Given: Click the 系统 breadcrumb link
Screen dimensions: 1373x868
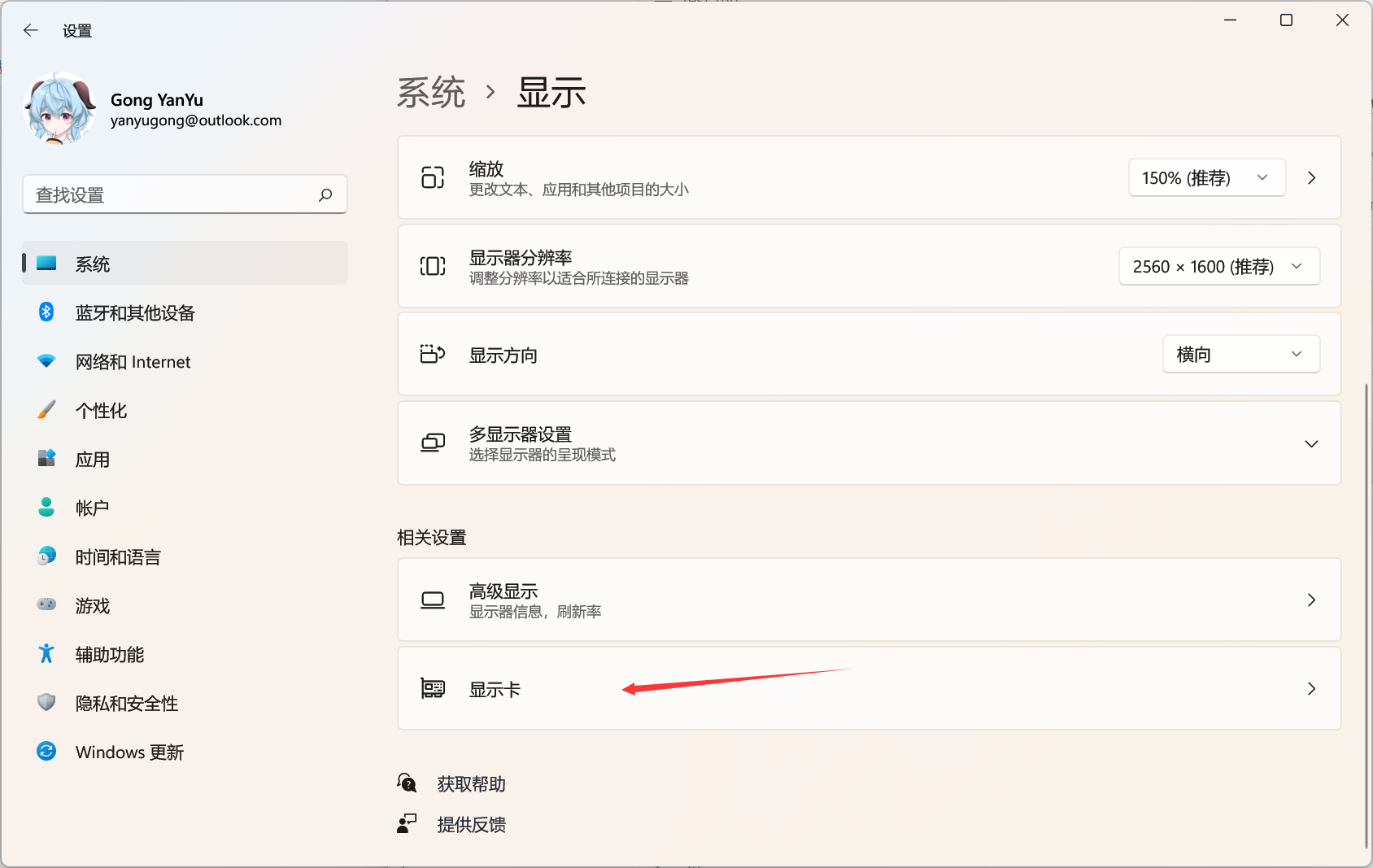Looking at the screenshot, I should 431,93.
